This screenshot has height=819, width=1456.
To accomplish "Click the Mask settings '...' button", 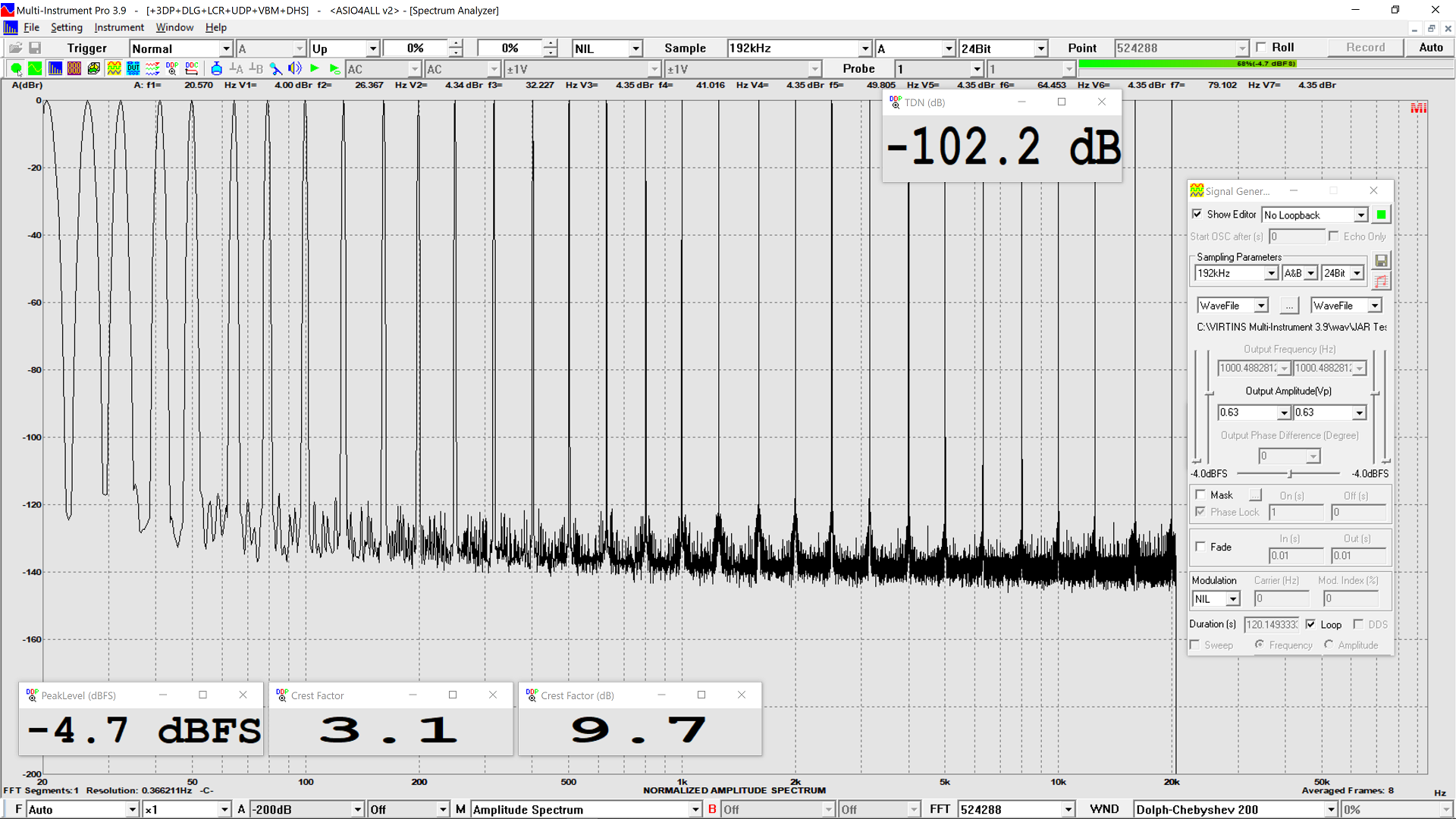I will click(1255, 495).
